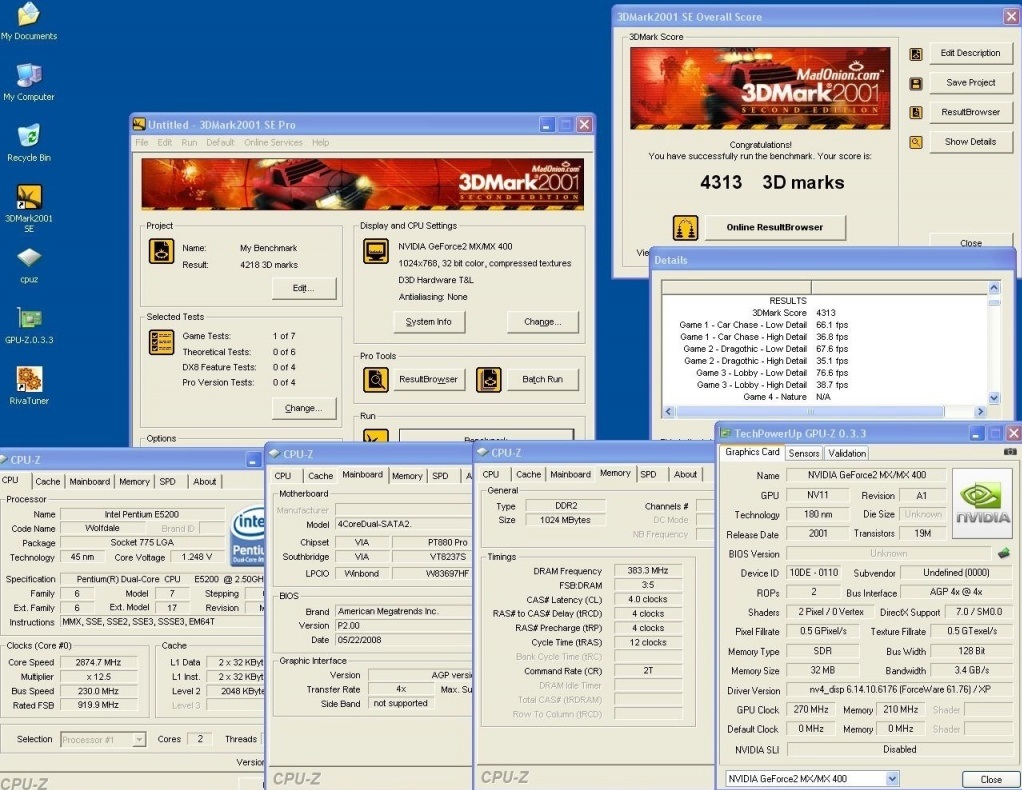Click the 3DMark2001 SE Pro title bar icon
The image size is (1022, 790).
click(139, 124)
